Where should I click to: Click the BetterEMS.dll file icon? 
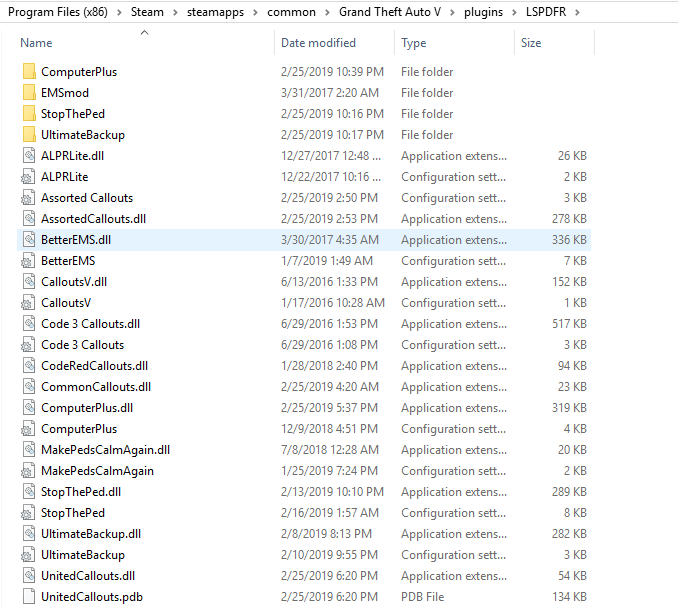click(x=29, y=240)
